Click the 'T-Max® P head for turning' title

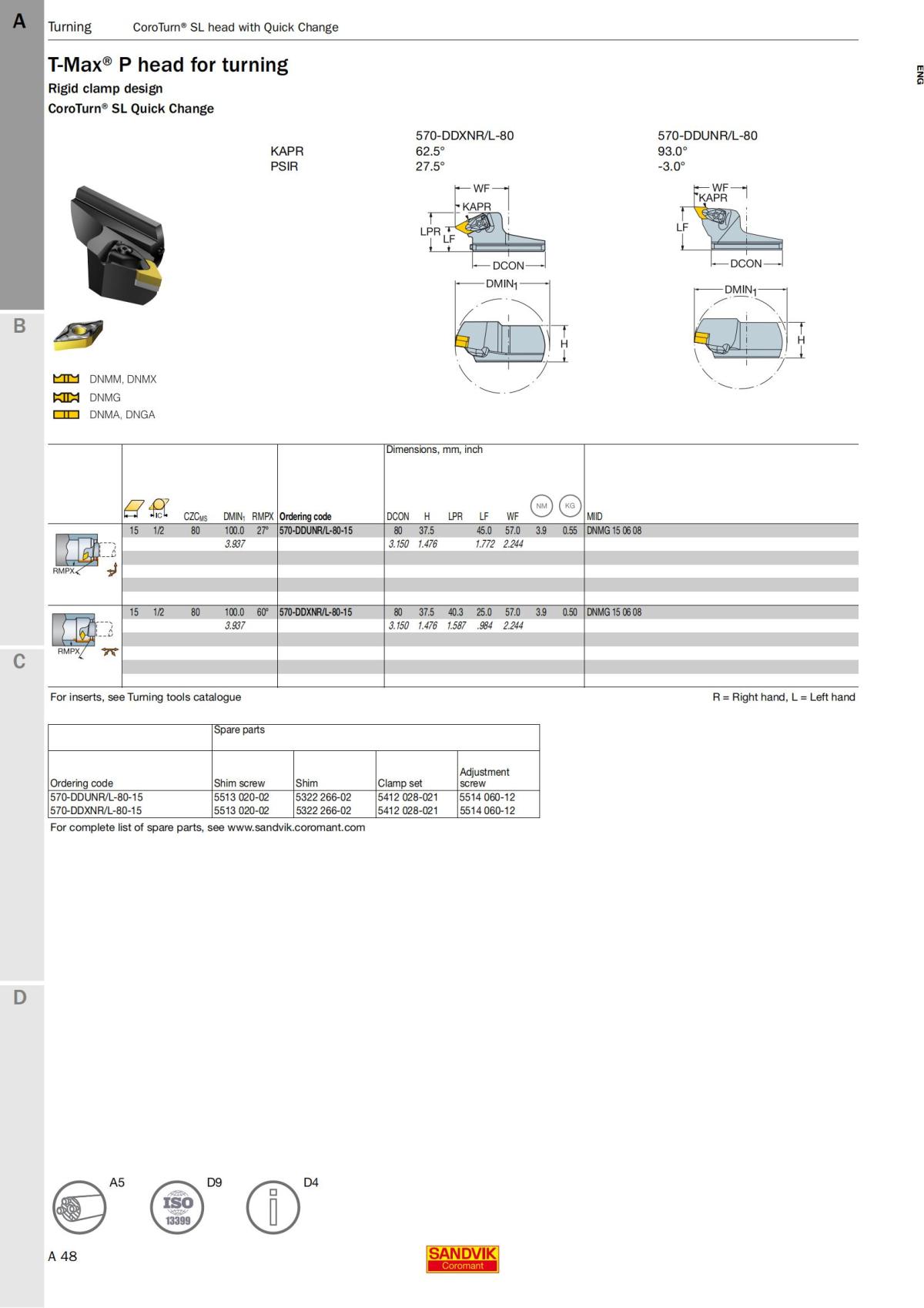pyautogui.click(x=168, y=65)
